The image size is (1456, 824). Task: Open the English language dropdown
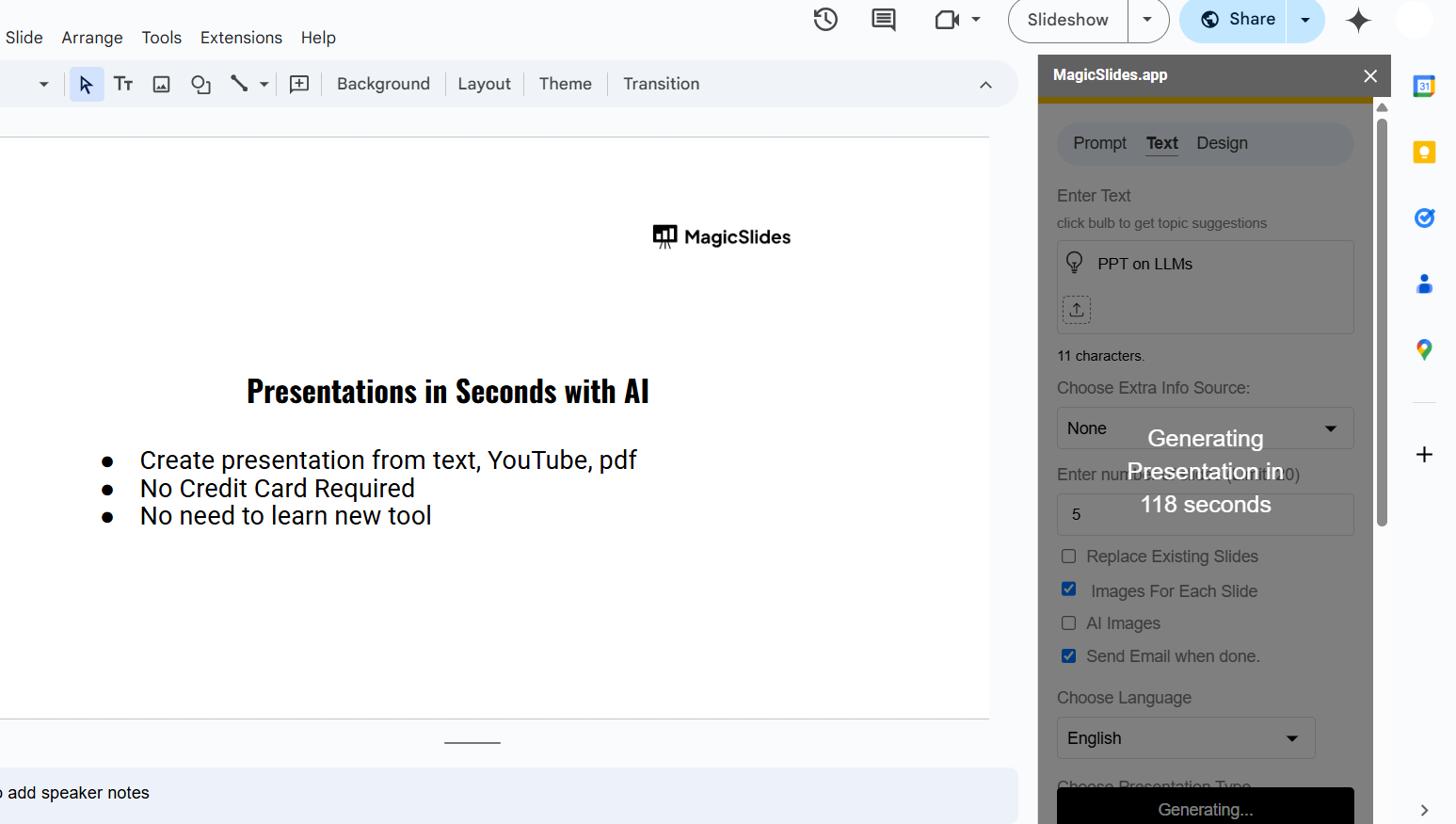tap(1185, 738)
